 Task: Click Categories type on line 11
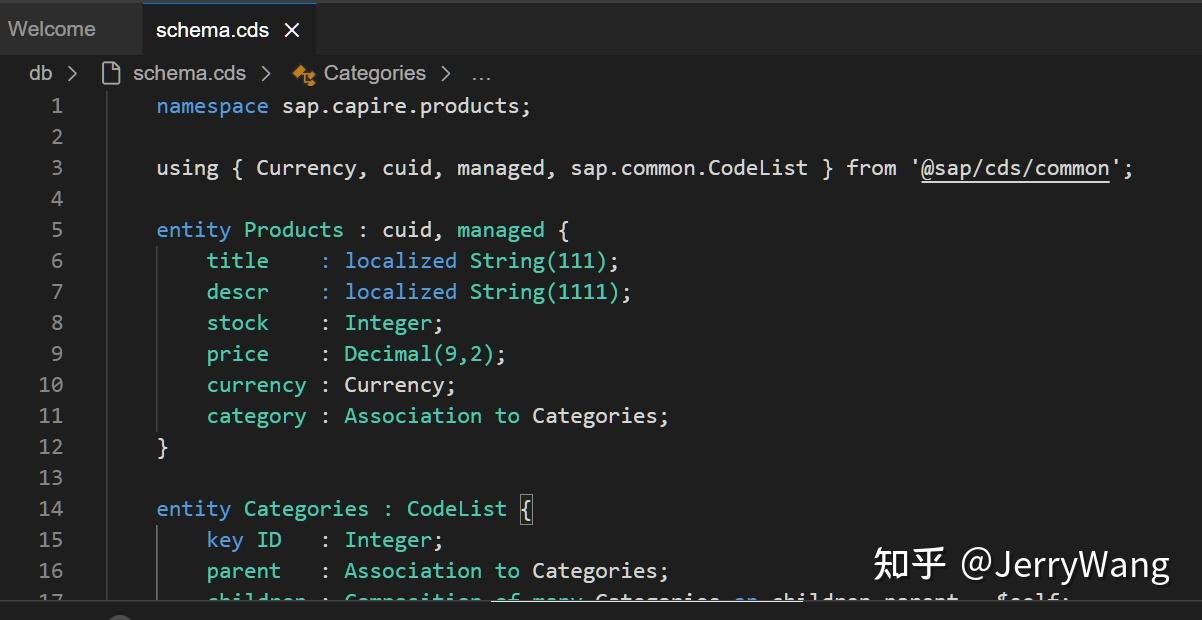pyautogui.click(x=594, y=416)
